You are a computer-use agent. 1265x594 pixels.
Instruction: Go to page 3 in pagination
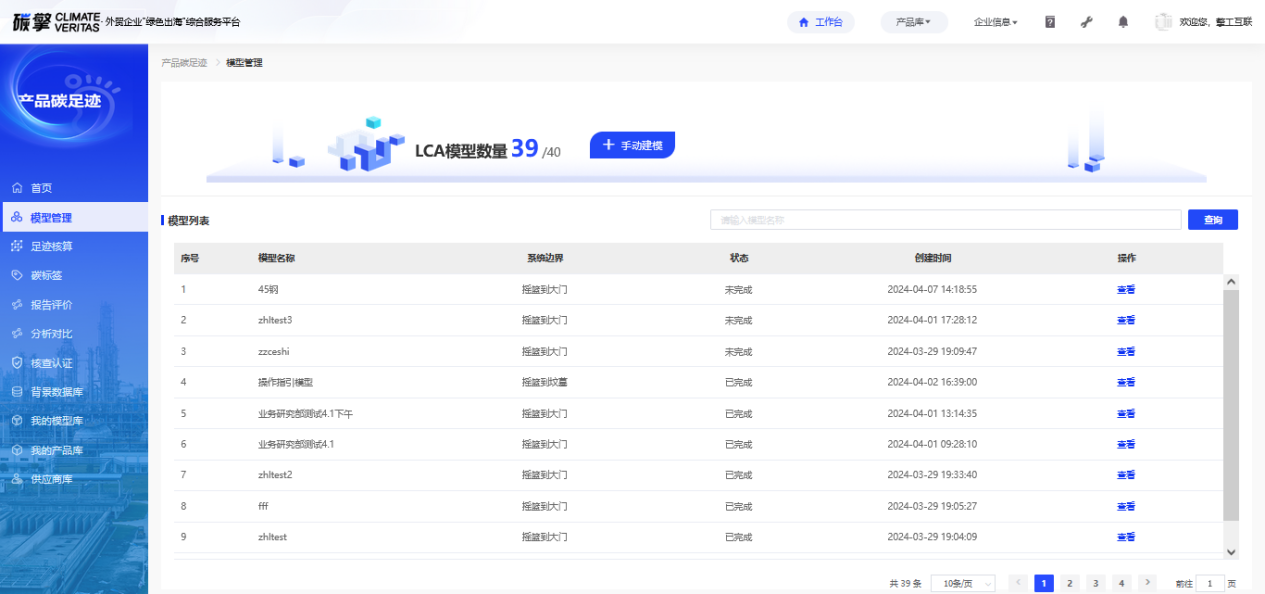(x=1095, y=583)
